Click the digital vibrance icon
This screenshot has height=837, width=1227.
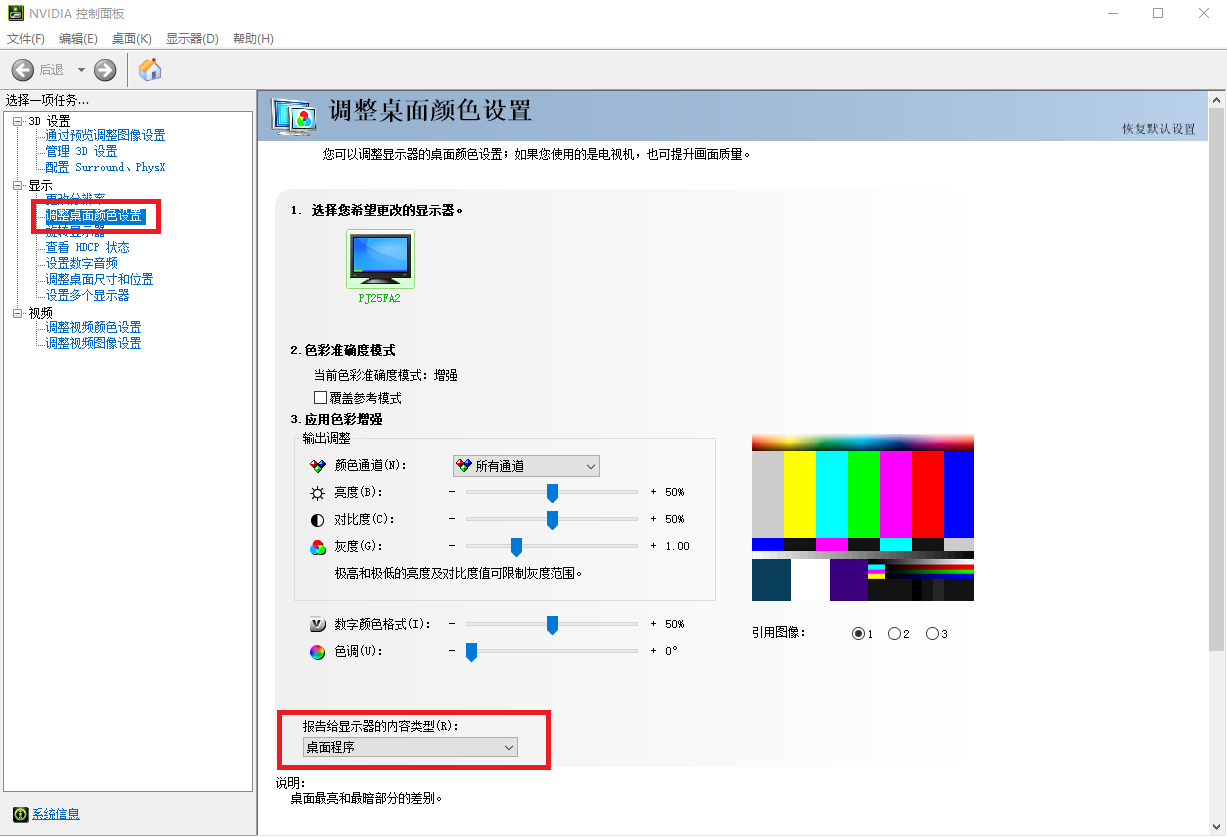[x=318, y=624]
